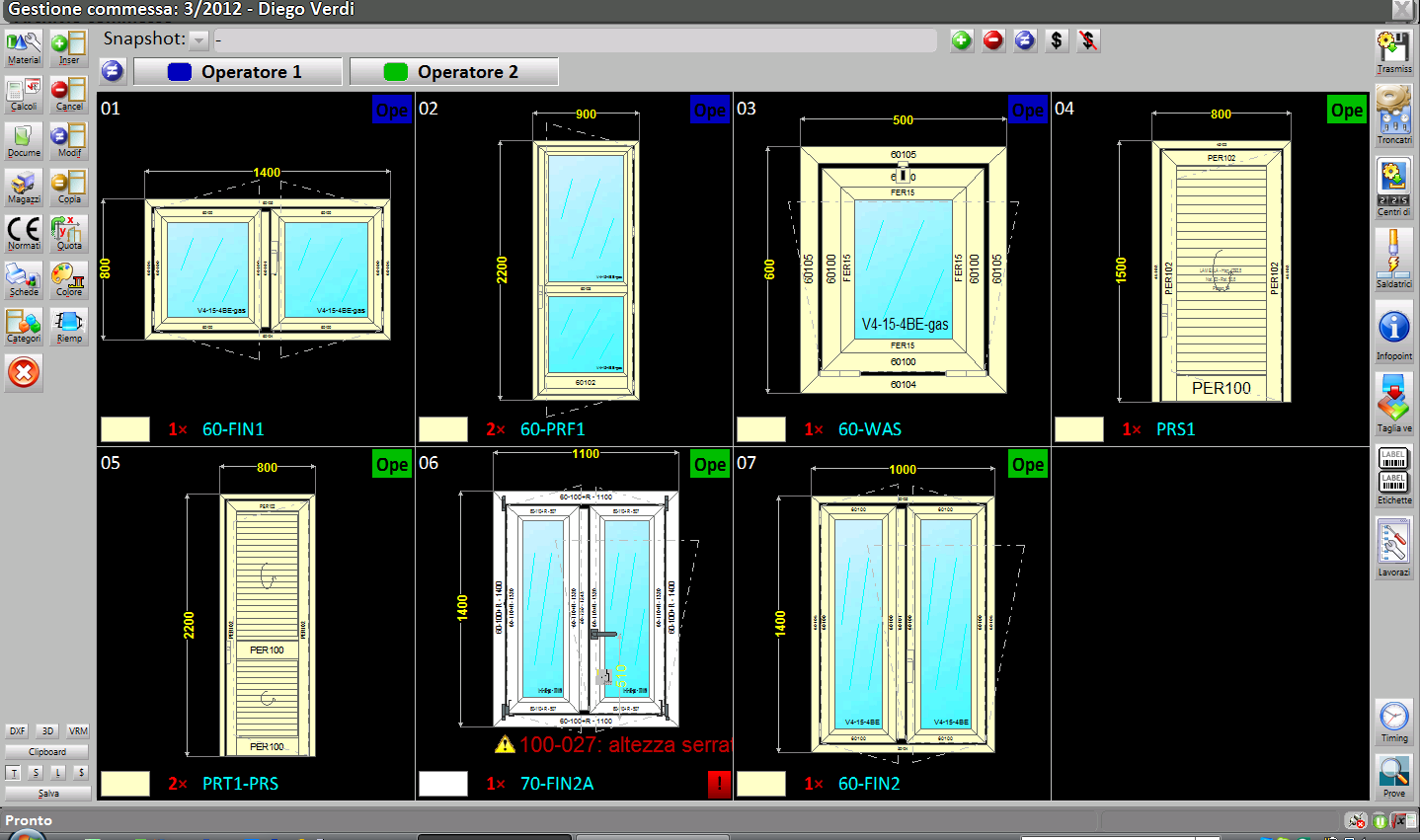Toggle the Ope operator badge on item 07
1420x840 pixels.
[x=1028, y=464]
